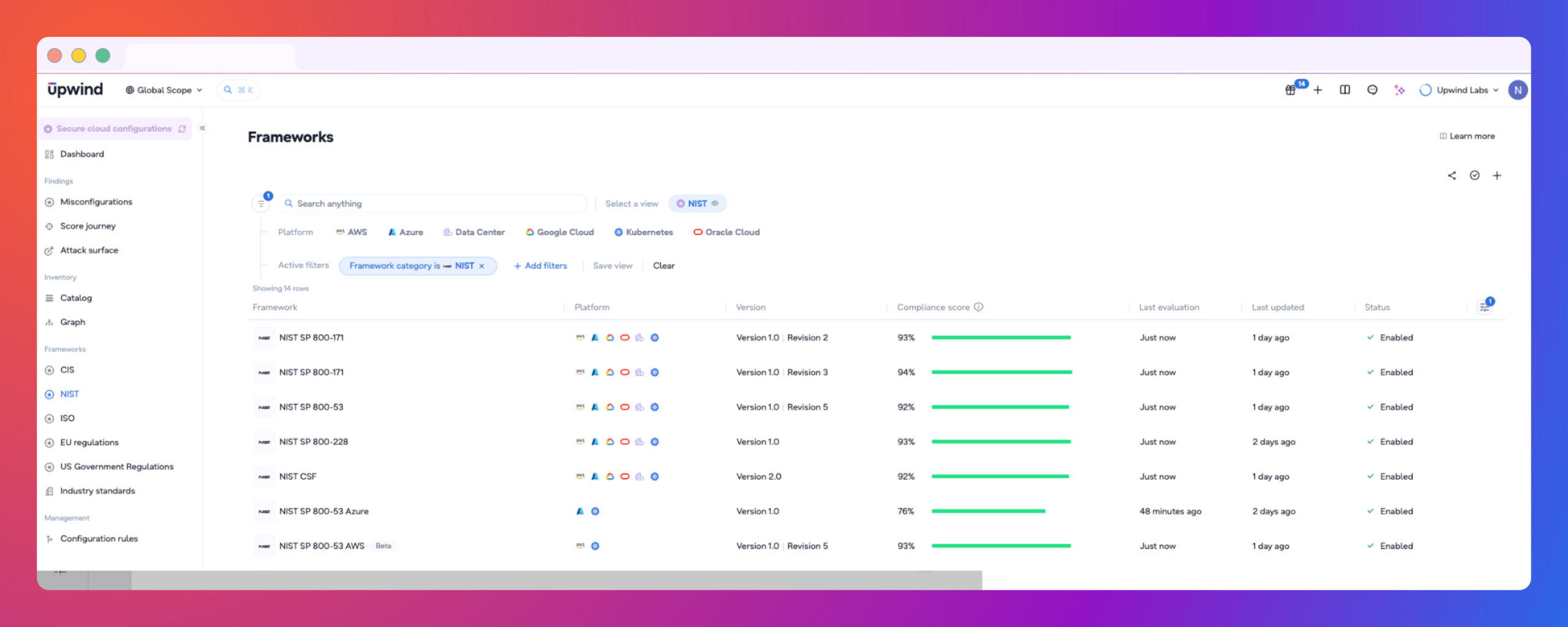Click the plus icon below Learn more
Viewport: 1568px width, 627px height.
coord(1497,176)
